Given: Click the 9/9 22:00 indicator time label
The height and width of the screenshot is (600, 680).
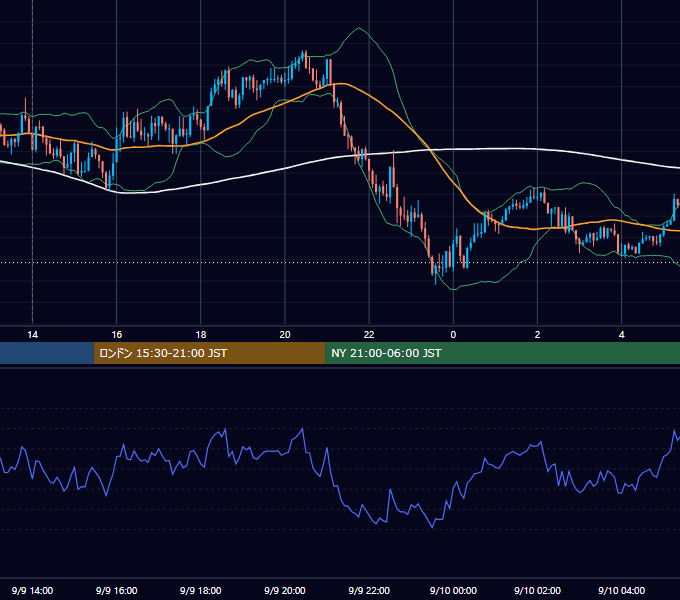Looking at the screenshot, I should coord(369,590).
